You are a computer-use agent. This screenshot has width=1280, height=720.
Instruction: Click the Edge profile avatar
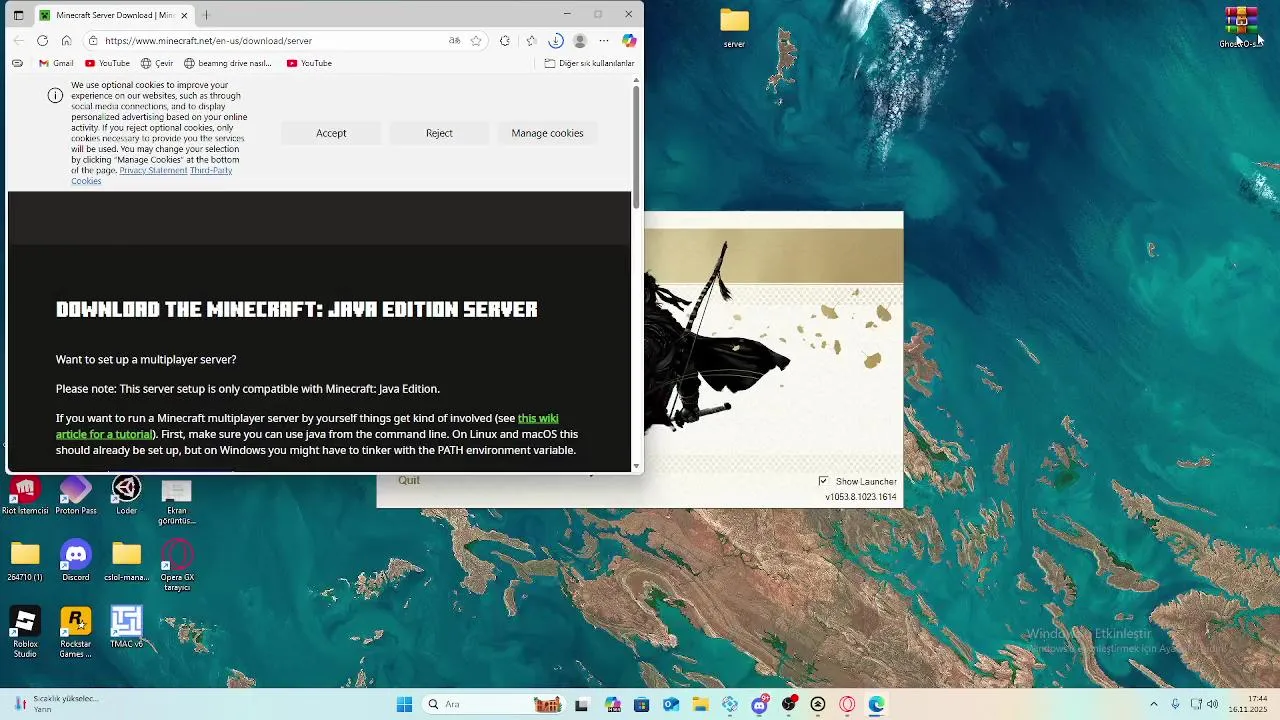pos(580,41)
